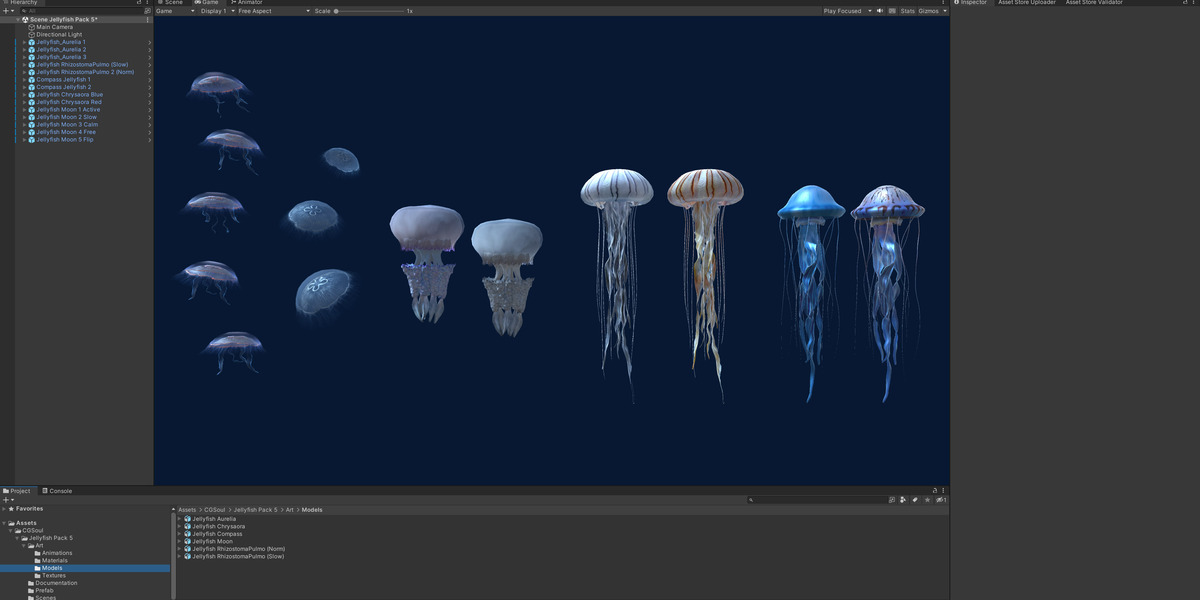
Task: Toggle the Stats overlay button
Action: point(907,11)
